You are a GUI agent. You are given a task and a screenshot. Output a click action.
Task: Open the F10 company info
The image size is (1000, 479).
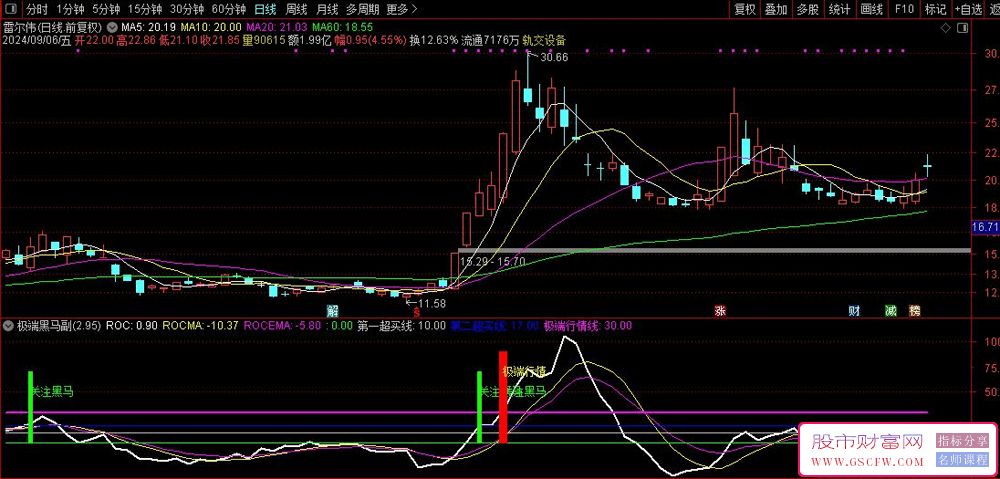point(904,10)
